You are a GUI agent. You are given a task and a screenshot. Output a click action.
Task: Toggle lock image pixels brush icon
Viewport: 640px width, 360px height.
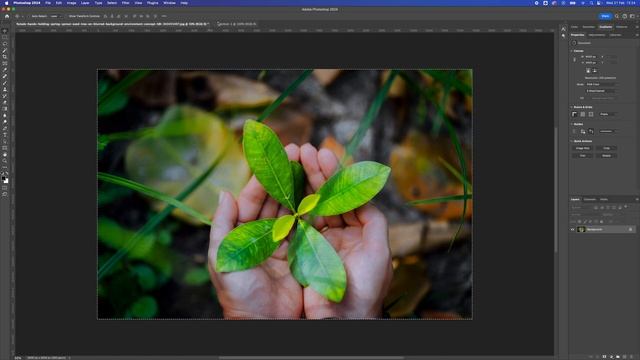[585, 221]
